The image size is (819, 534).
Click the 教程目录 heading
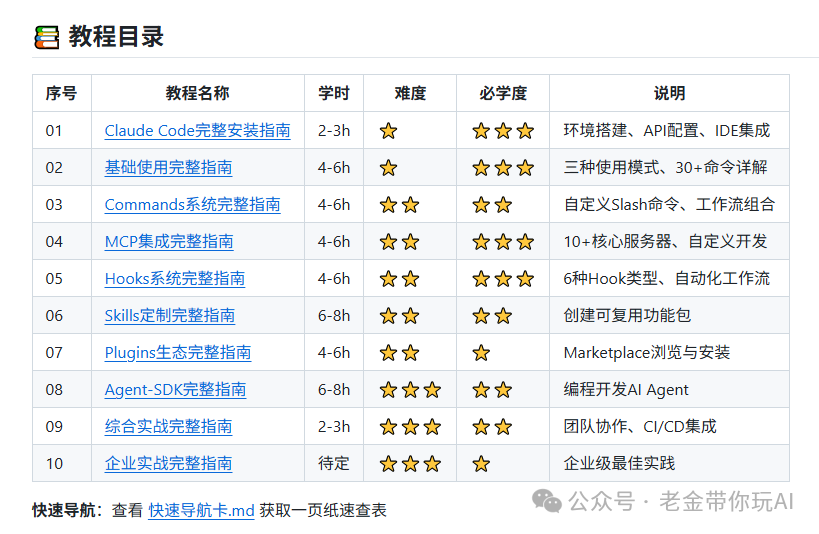click(116, 37)
